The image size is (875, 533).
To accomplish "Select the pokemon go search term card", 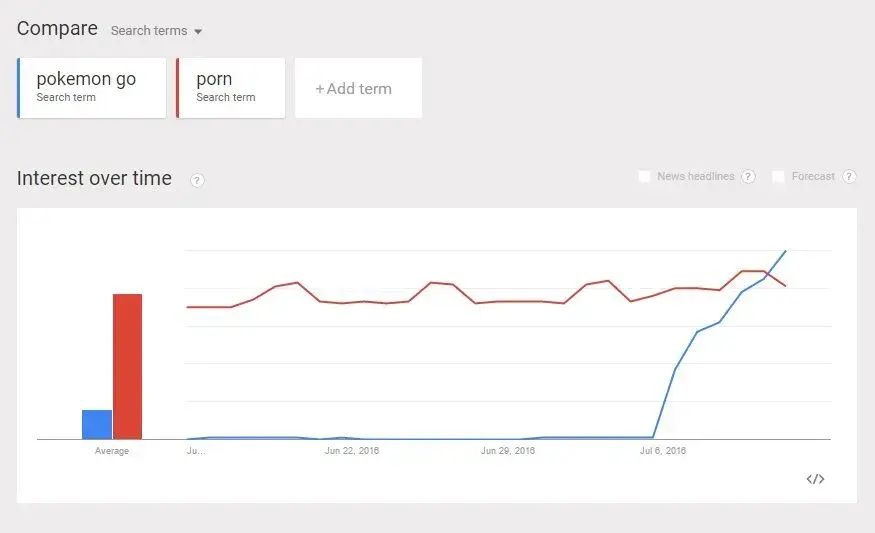I will pyautogui.click(x=92, y=88).
